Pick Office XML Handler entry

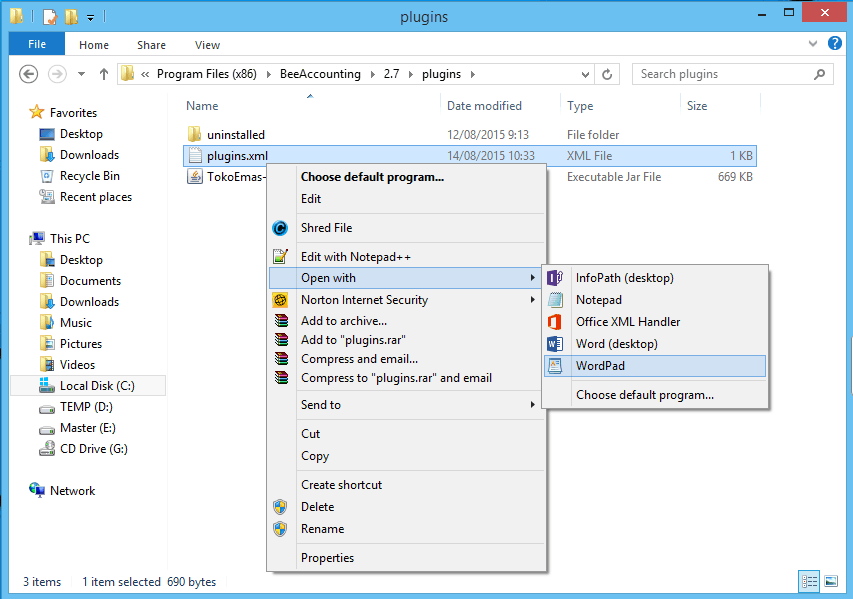[x=654, y=322]
